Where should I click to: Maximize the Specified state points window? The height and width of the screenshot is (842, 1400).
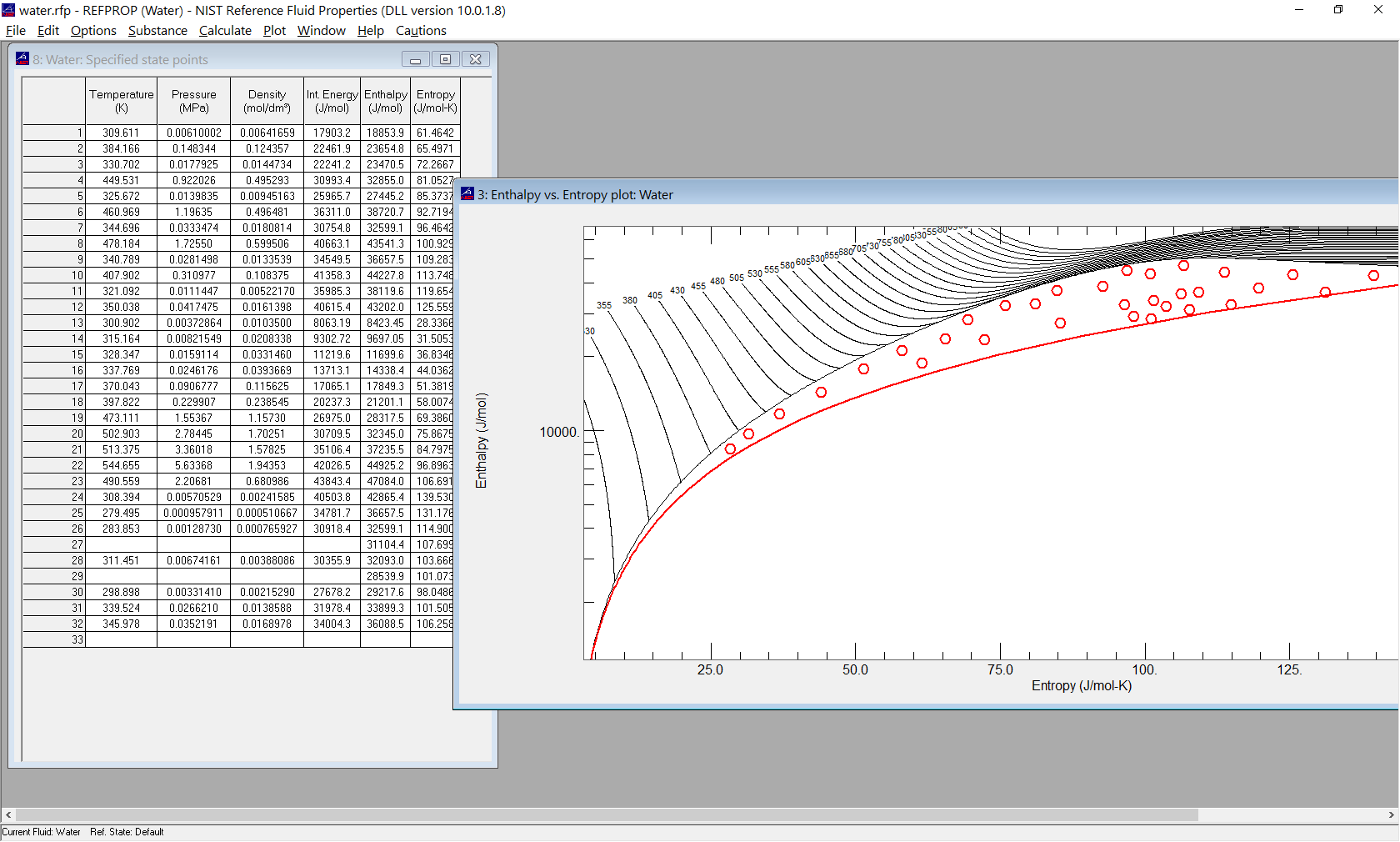point(446,59)
